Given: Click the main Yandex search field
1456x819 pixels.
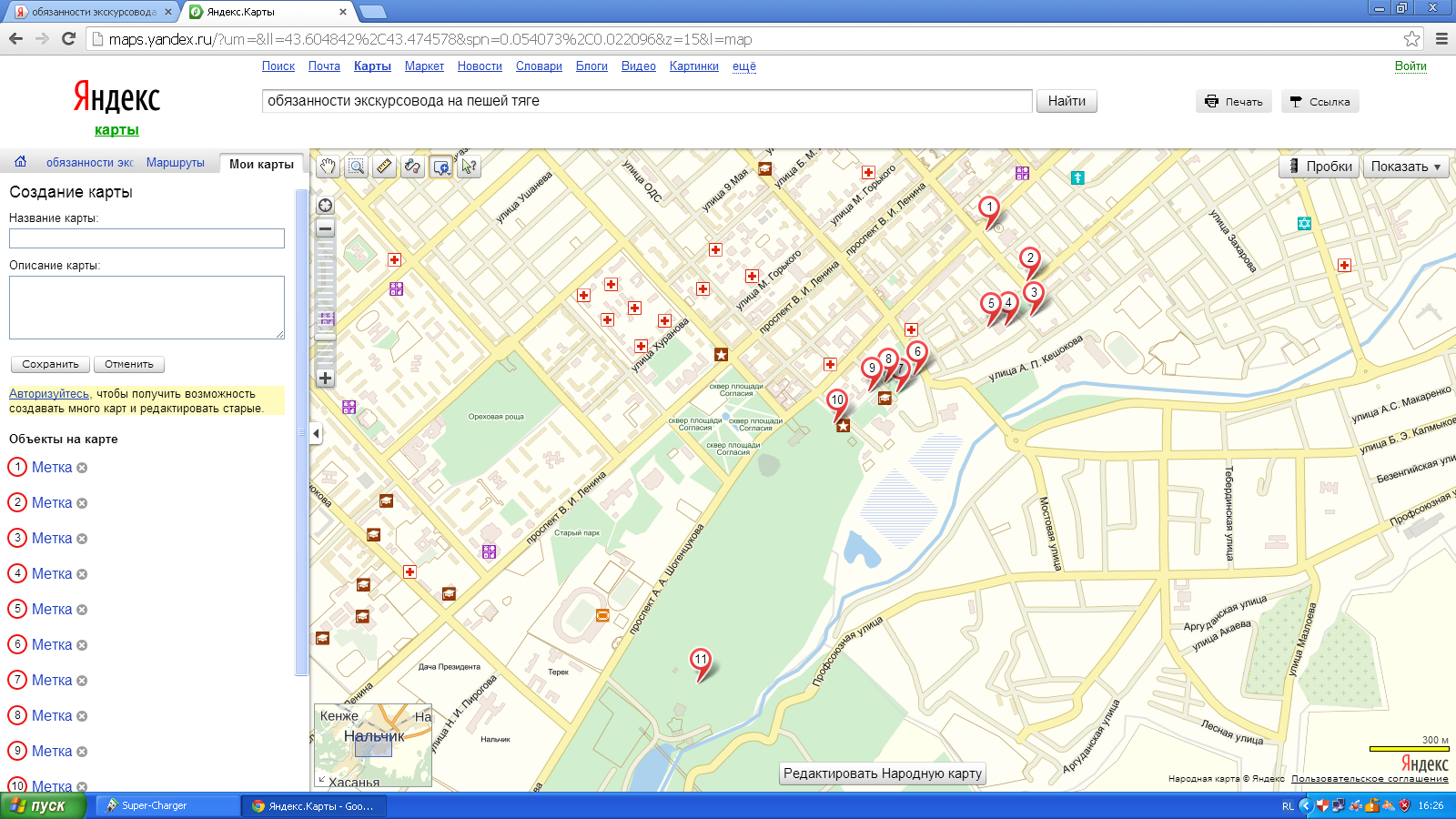Looking at the screenshot, I should [x=647, y=101].
